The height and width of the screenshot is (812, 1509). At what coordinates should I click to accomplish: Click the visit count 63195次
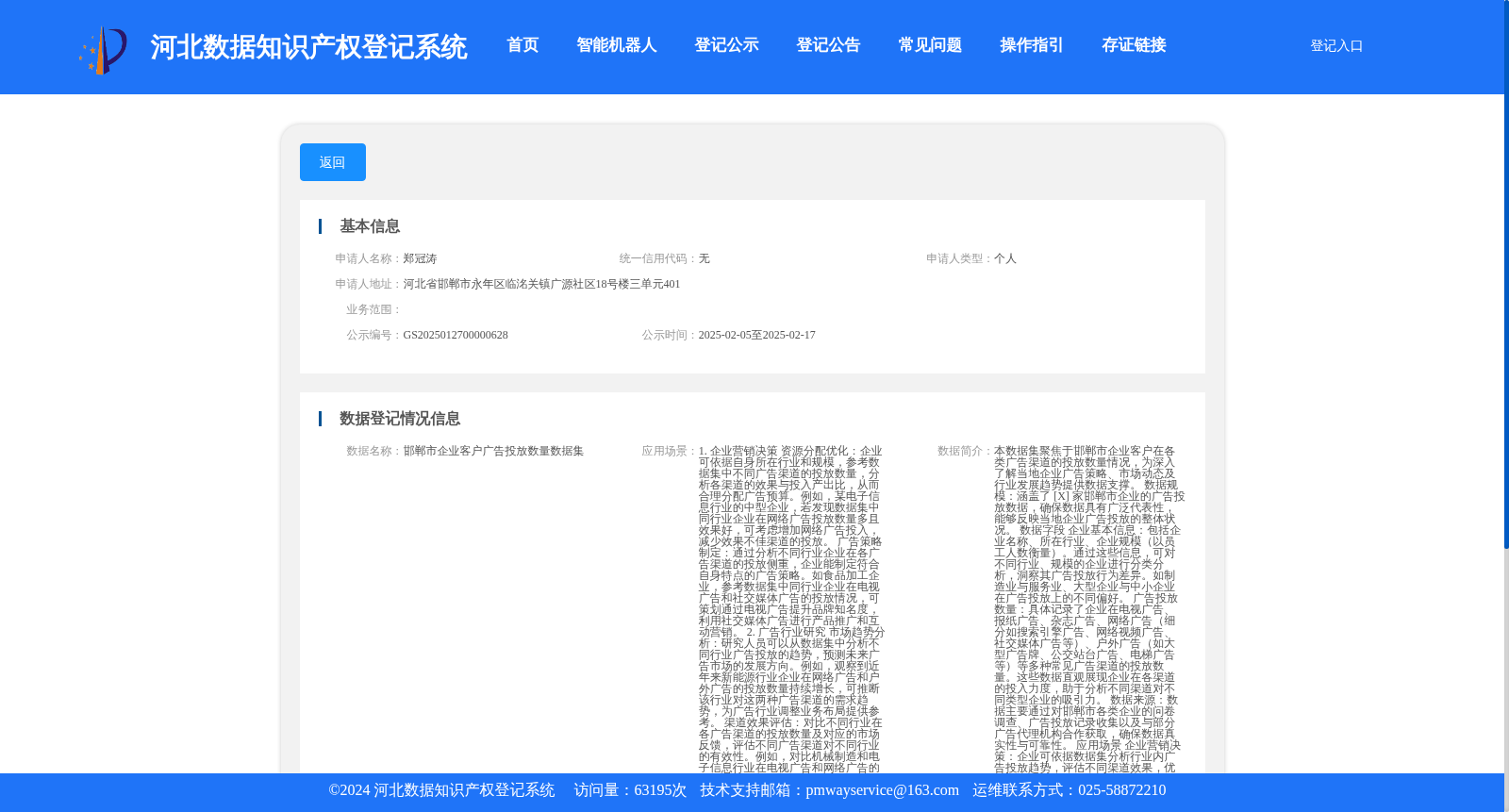point(660,790)
